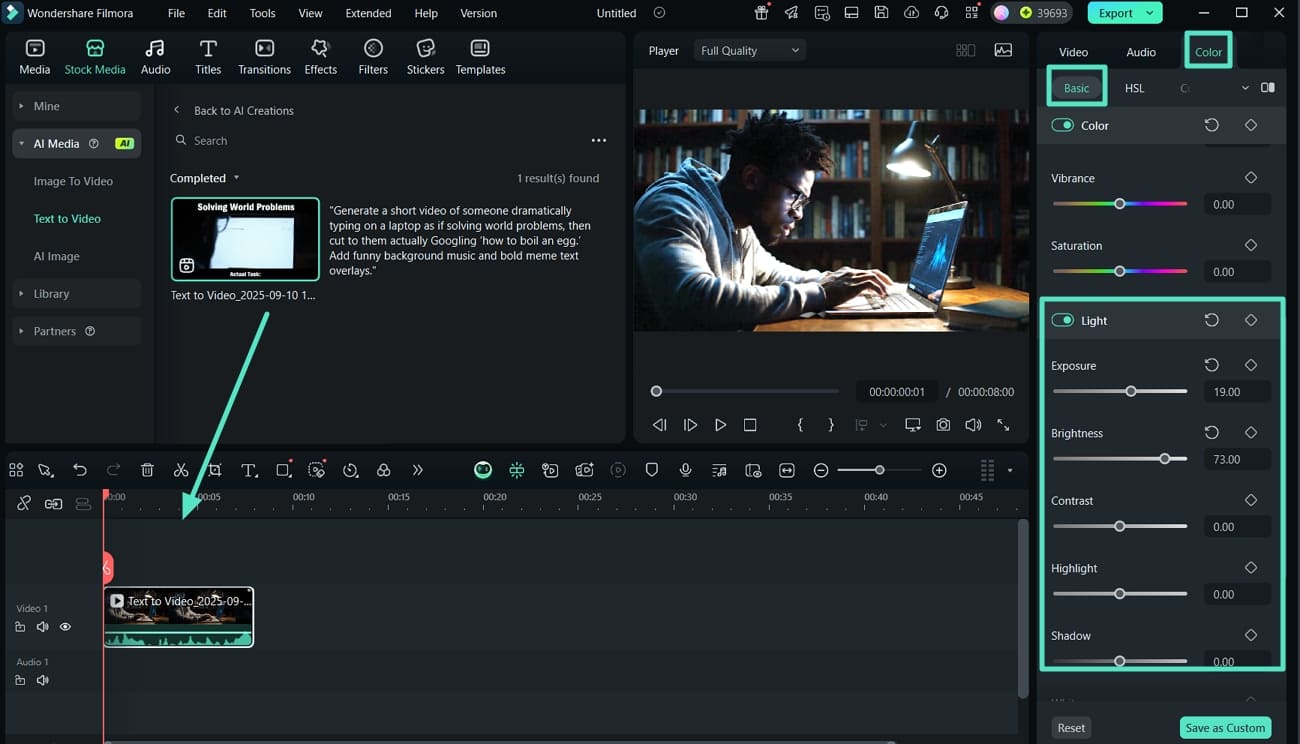Click the undo arrow in timeline toolbar

click(x=80, y=470)
